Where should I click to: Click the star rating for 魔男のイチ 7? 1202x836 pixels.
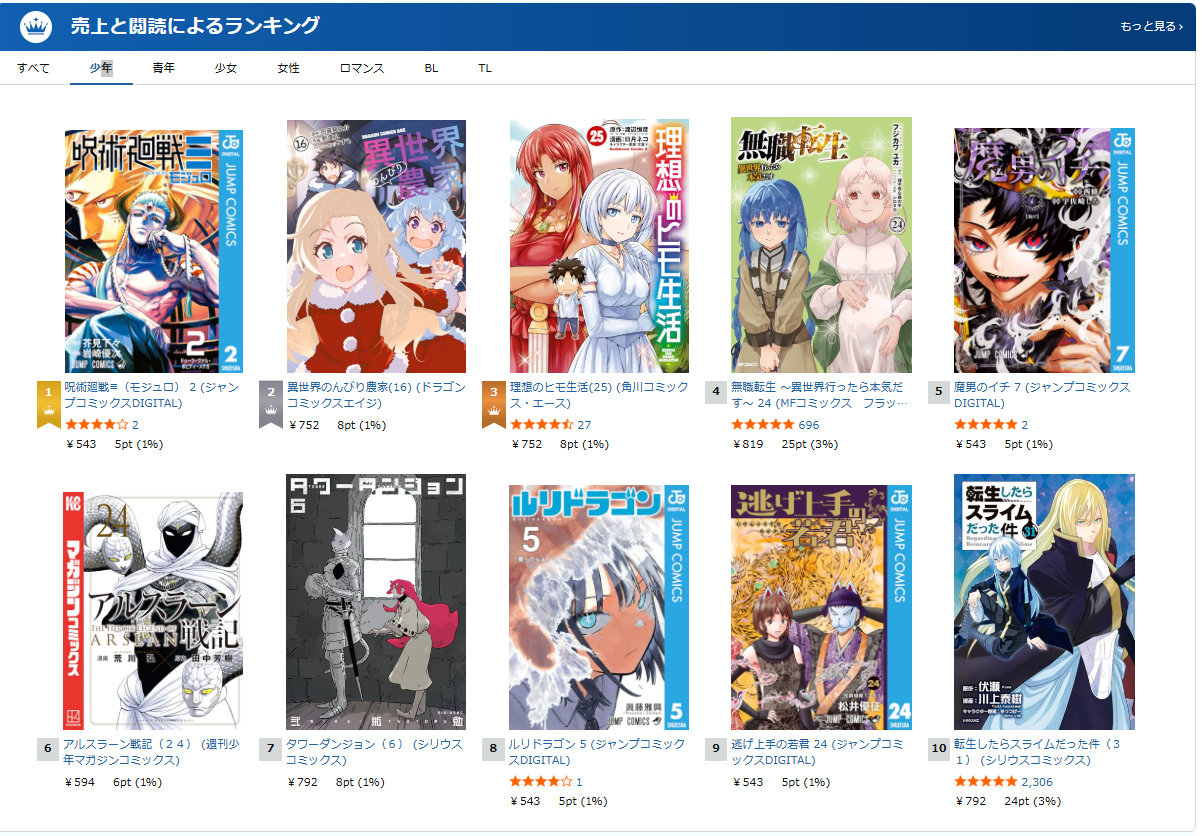click(986, 425)
